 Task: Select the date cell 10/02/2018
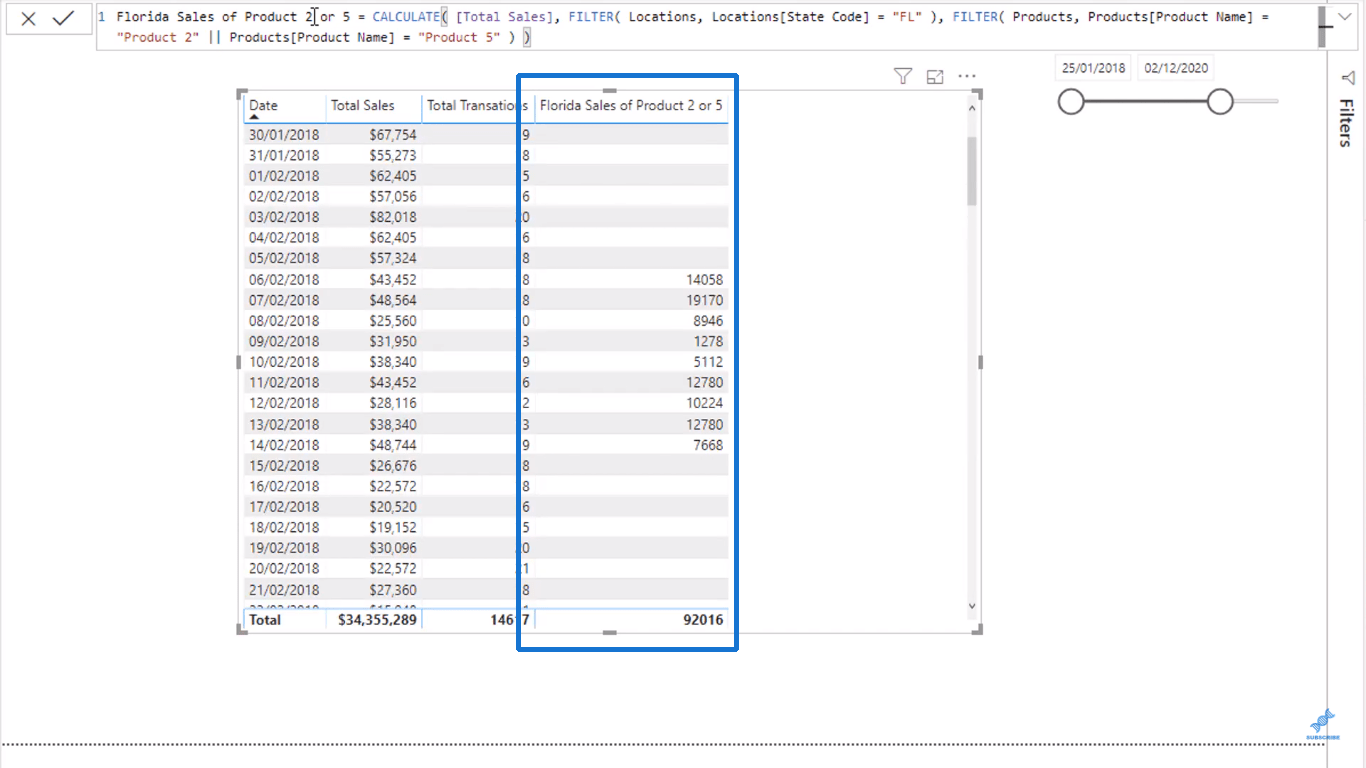pyautogui.click(x=284, y=362)
